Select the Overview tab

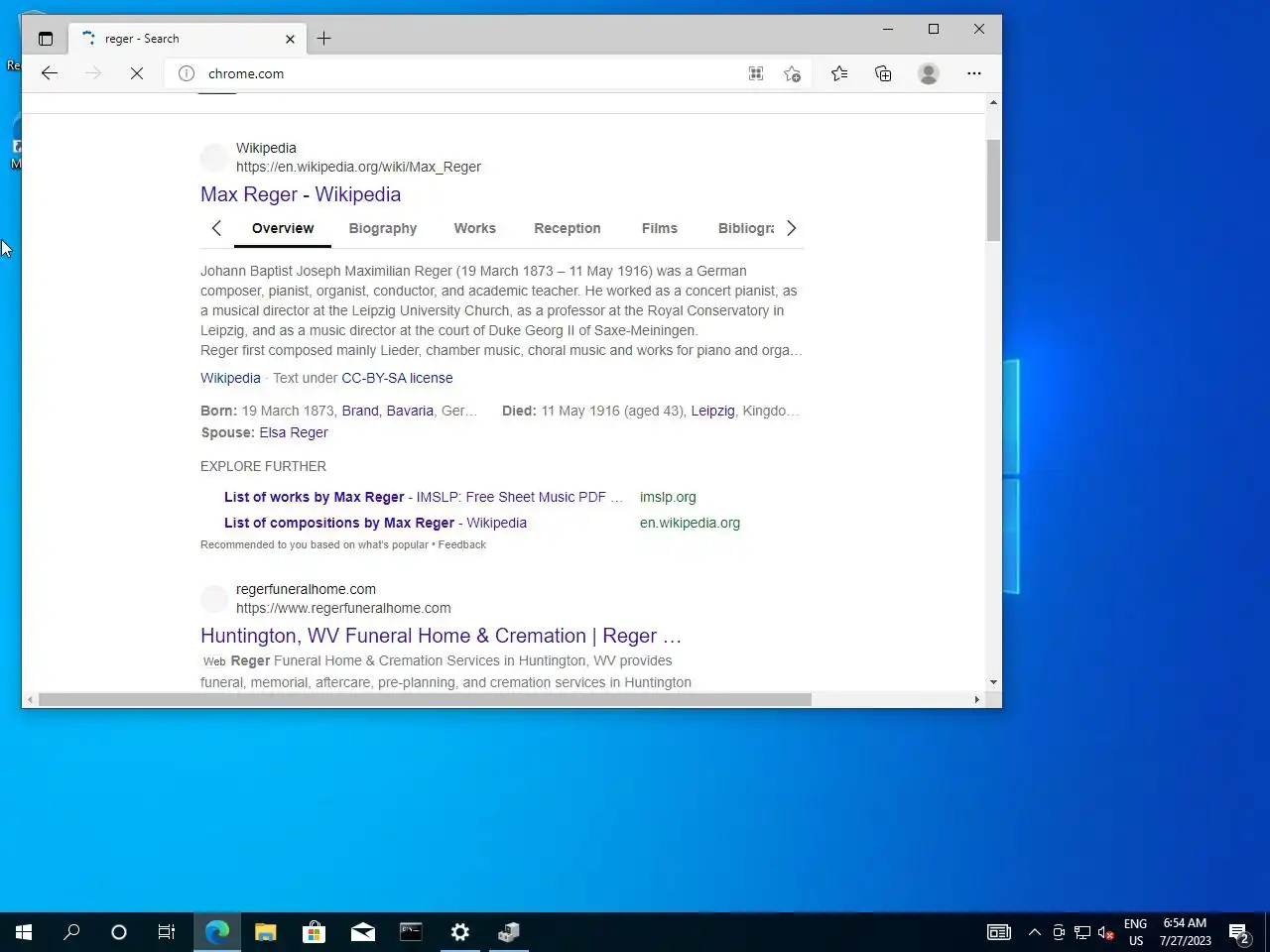tap(283, 228)
